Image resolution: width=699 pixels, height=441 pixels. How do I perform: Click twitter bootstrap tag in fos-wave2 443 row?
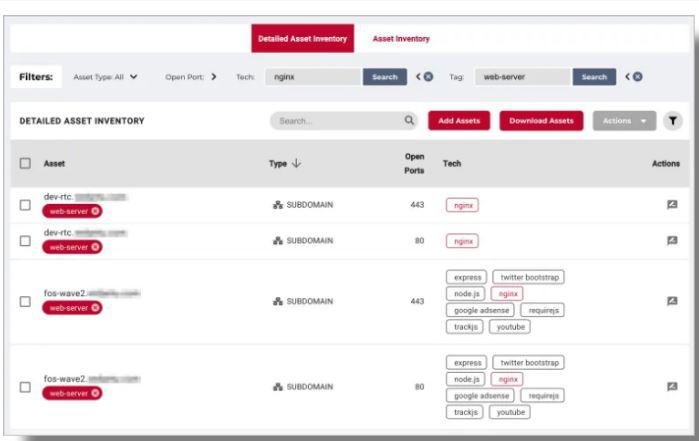coord(529,277)
